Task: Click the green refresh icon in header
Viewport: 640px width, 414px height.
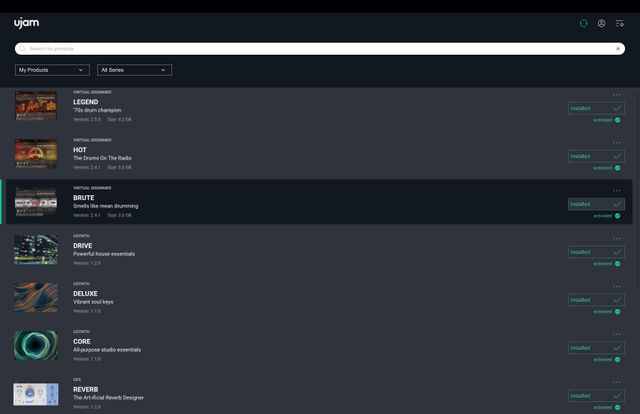Action: click(x=584, y=23)
